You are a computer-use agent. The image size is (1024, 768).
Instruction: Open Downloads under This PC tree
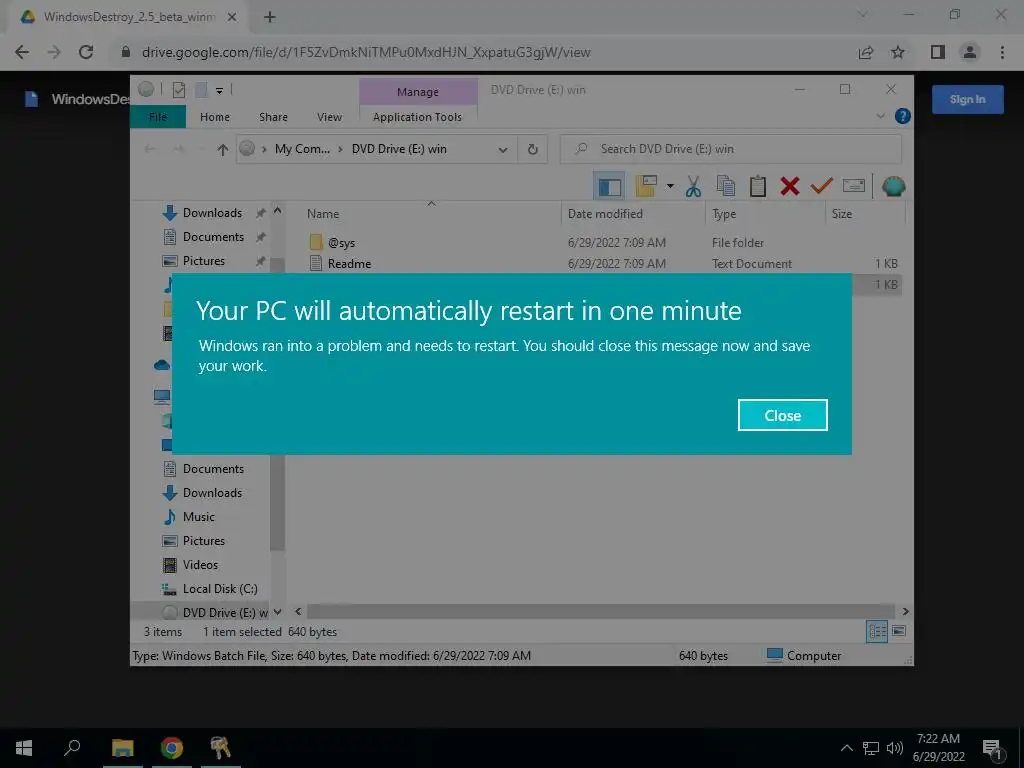click(x=212, y=493)
